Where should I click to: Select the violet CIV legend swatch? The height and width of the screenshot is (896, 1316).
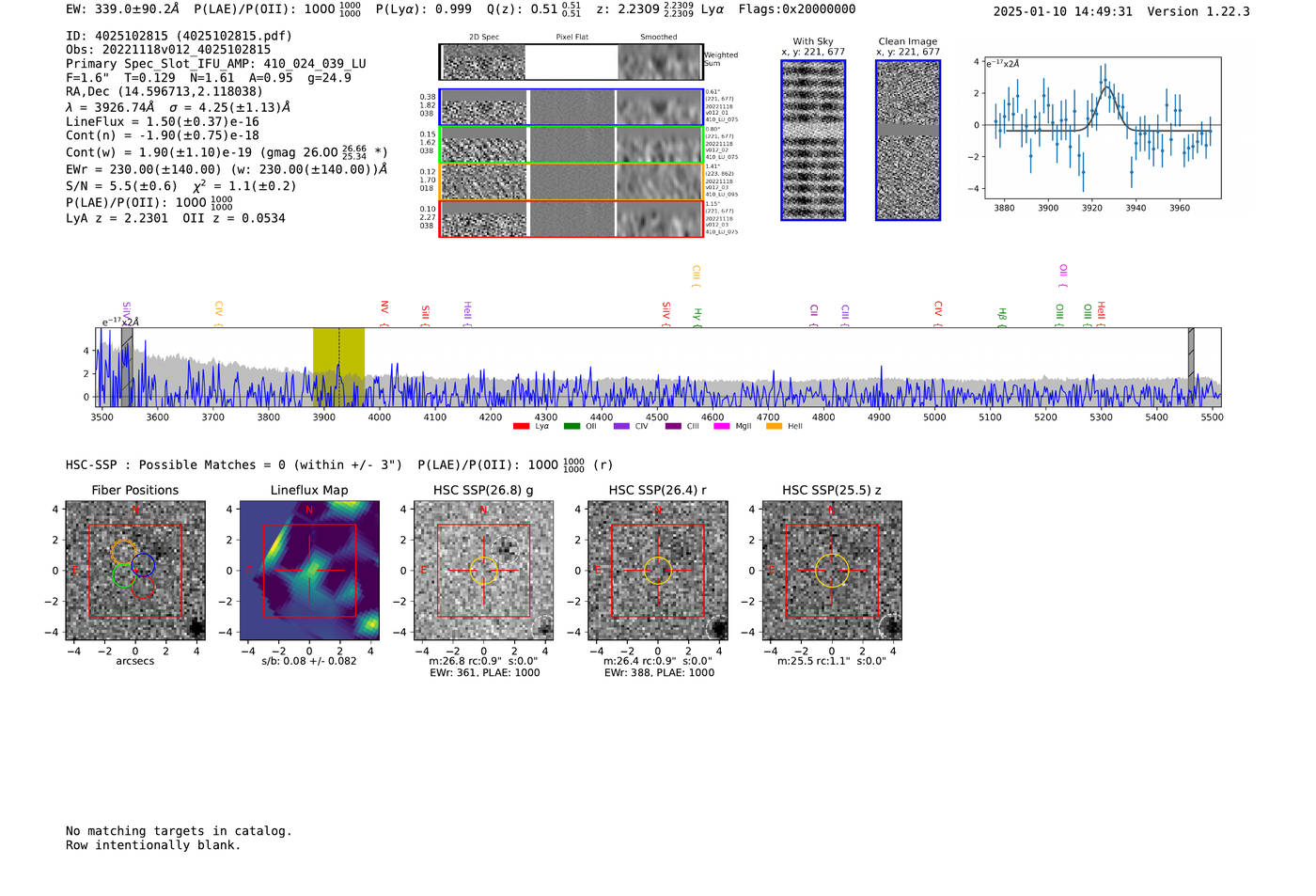621,426
